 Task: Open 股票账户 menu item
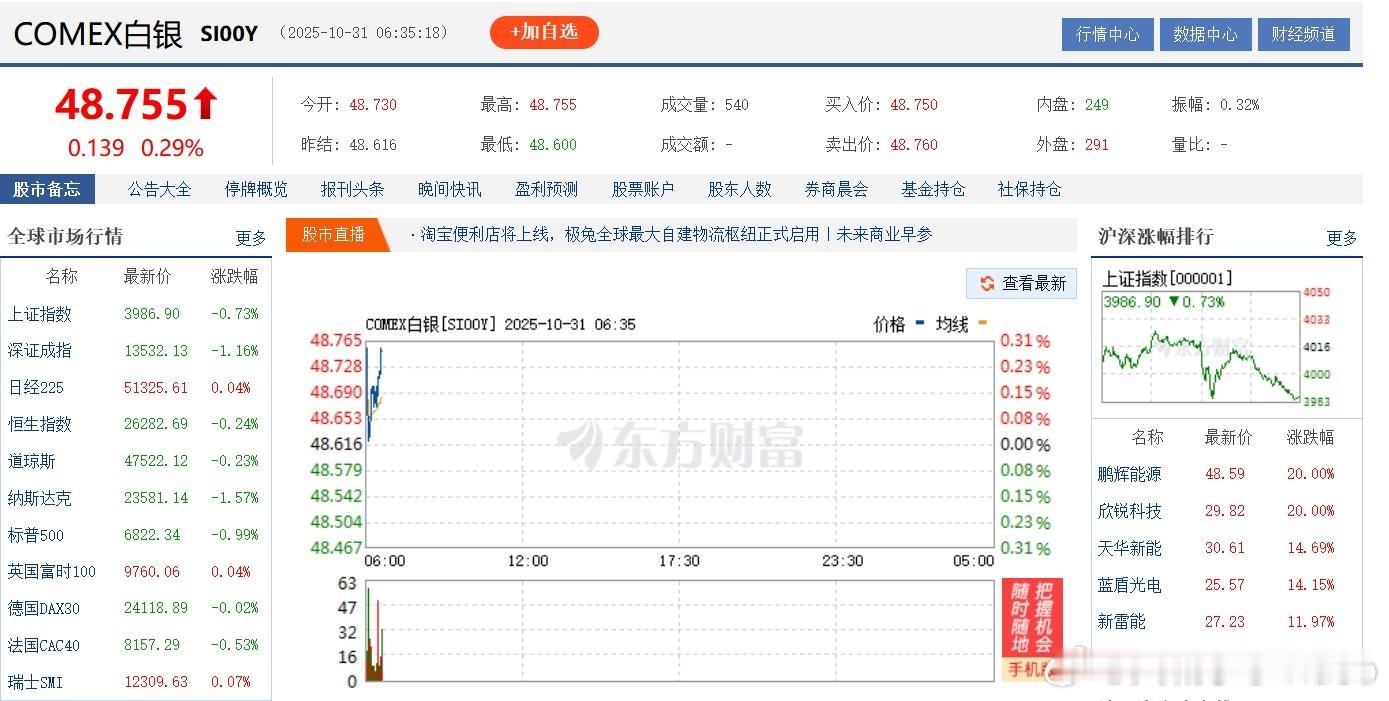(643, 189)
